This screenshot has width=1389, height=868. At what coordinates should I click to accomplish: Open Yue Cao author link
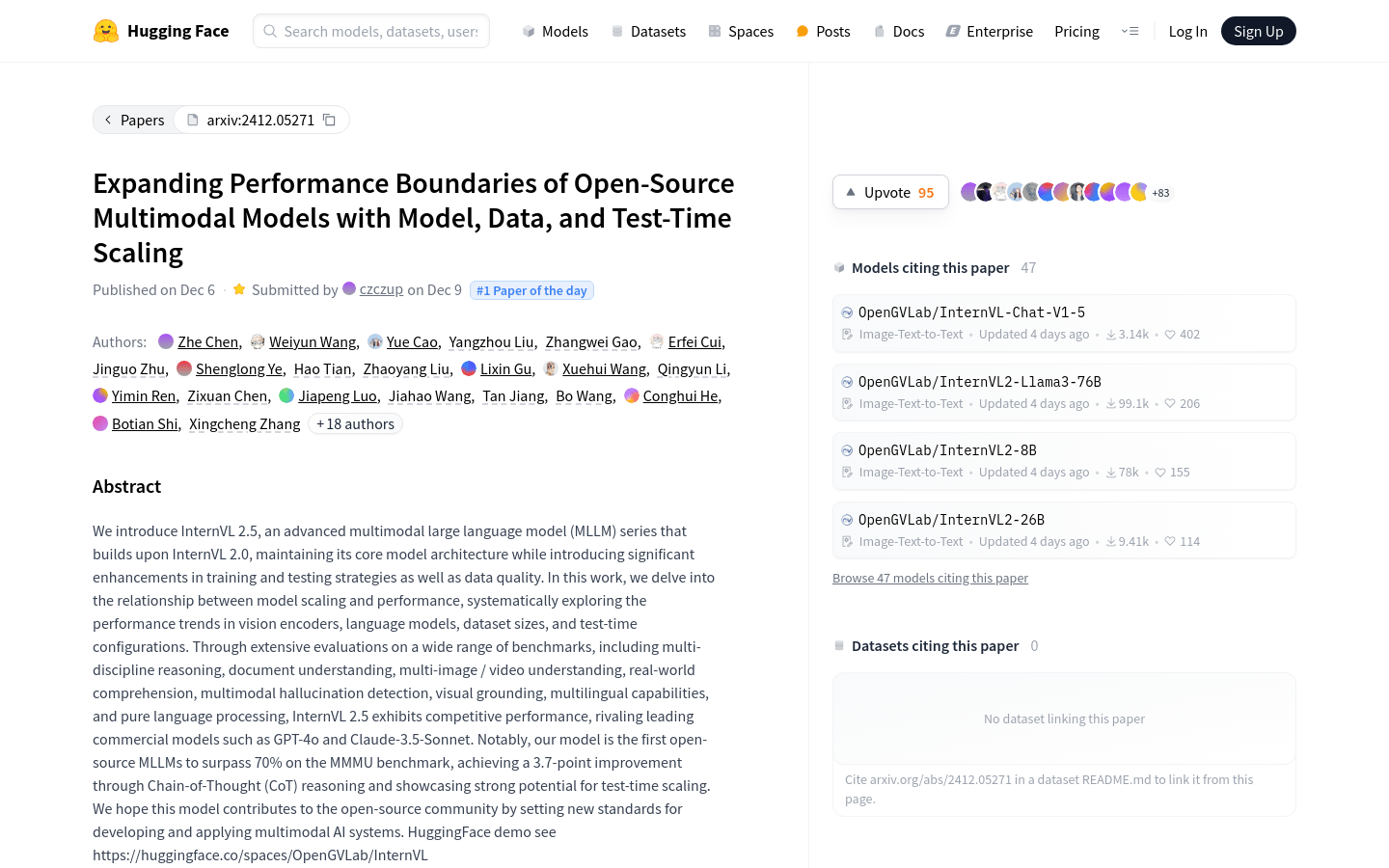click(x=412, y=341)
